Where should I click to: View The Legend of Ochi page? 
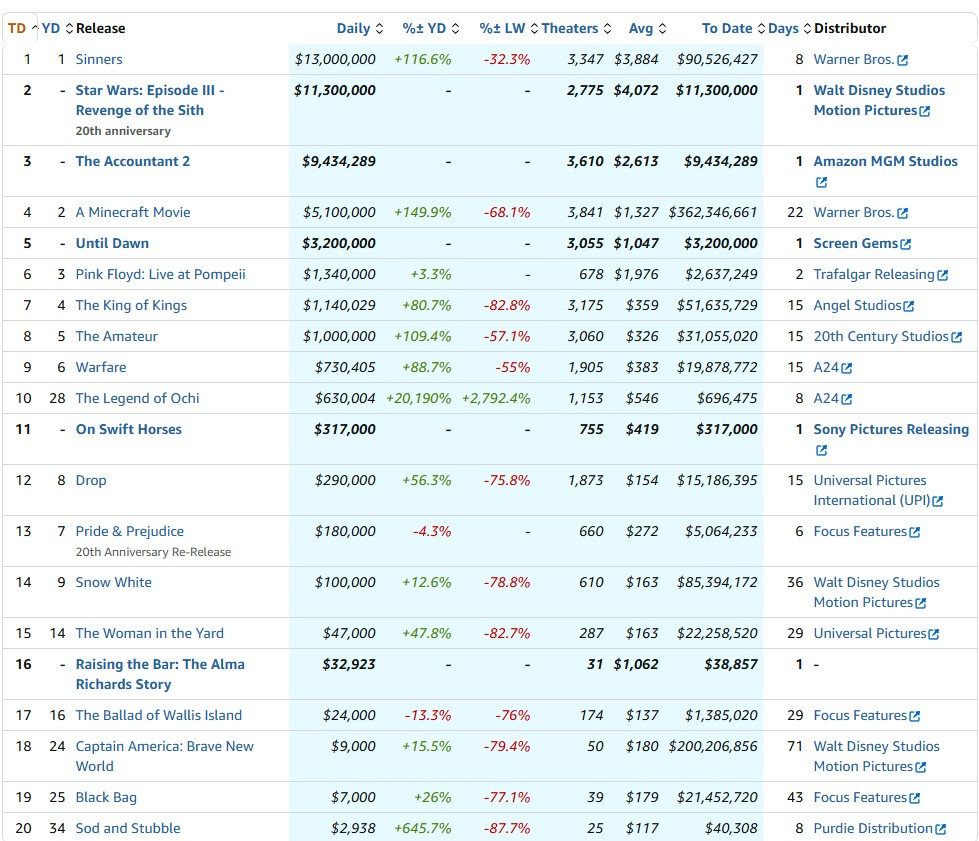(137, 398)
